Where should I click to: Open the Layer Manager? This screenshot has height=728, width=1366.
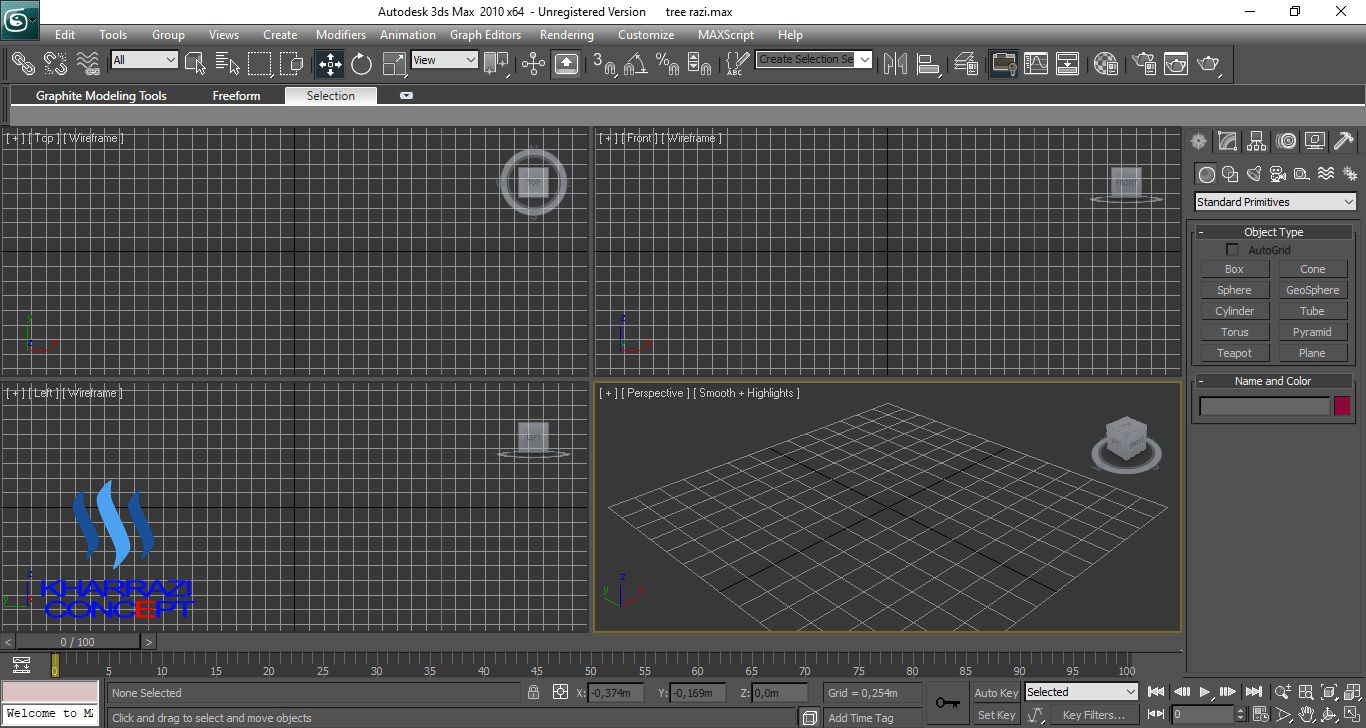pos(965,64)
